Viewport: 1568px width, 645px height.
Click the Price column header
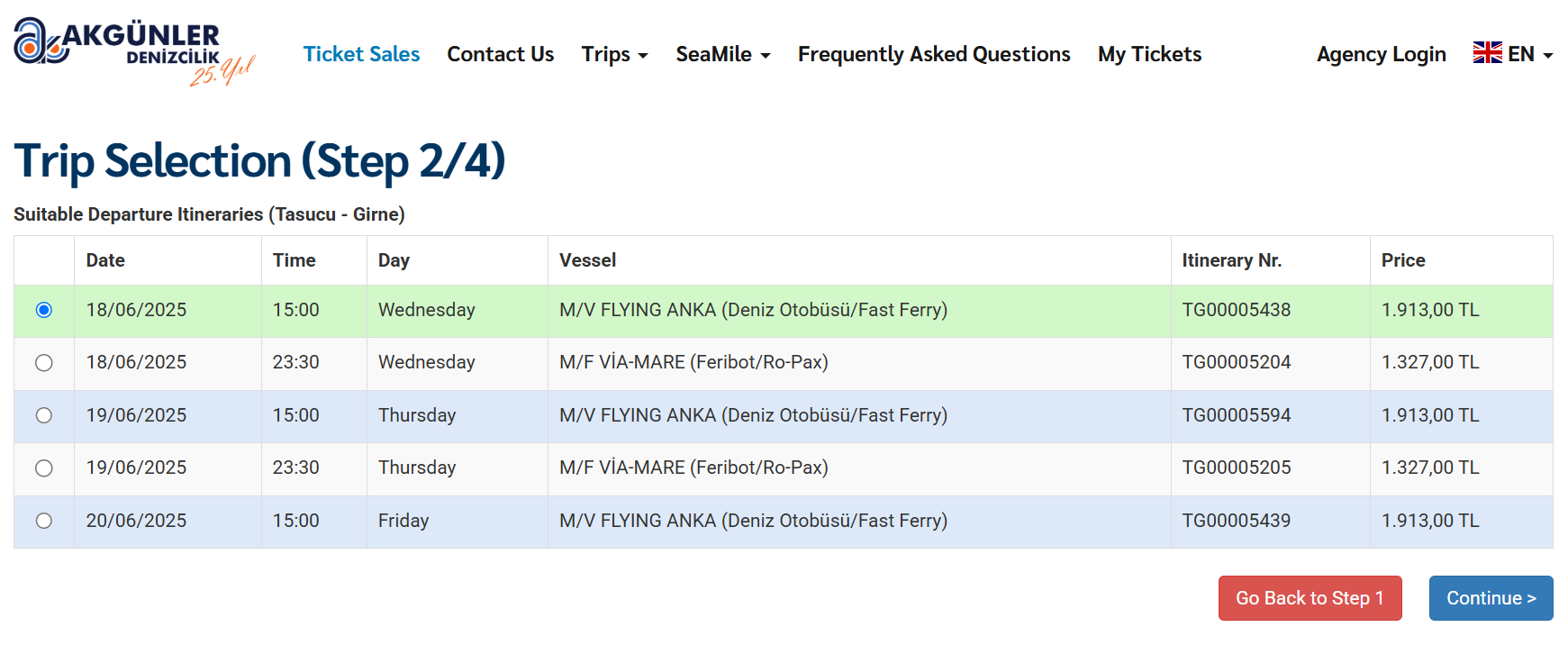pos(1403,260)
